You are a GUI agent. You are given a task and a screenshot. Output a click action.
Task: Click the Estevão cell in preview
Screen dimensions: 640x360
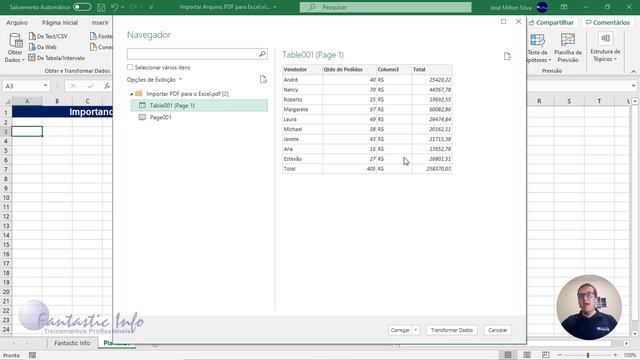302,159
